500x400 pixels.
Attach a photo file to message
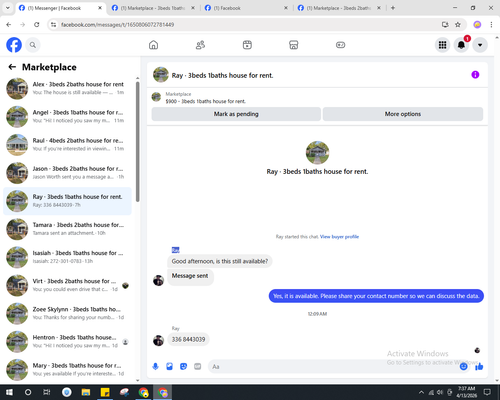pos(169,367)
